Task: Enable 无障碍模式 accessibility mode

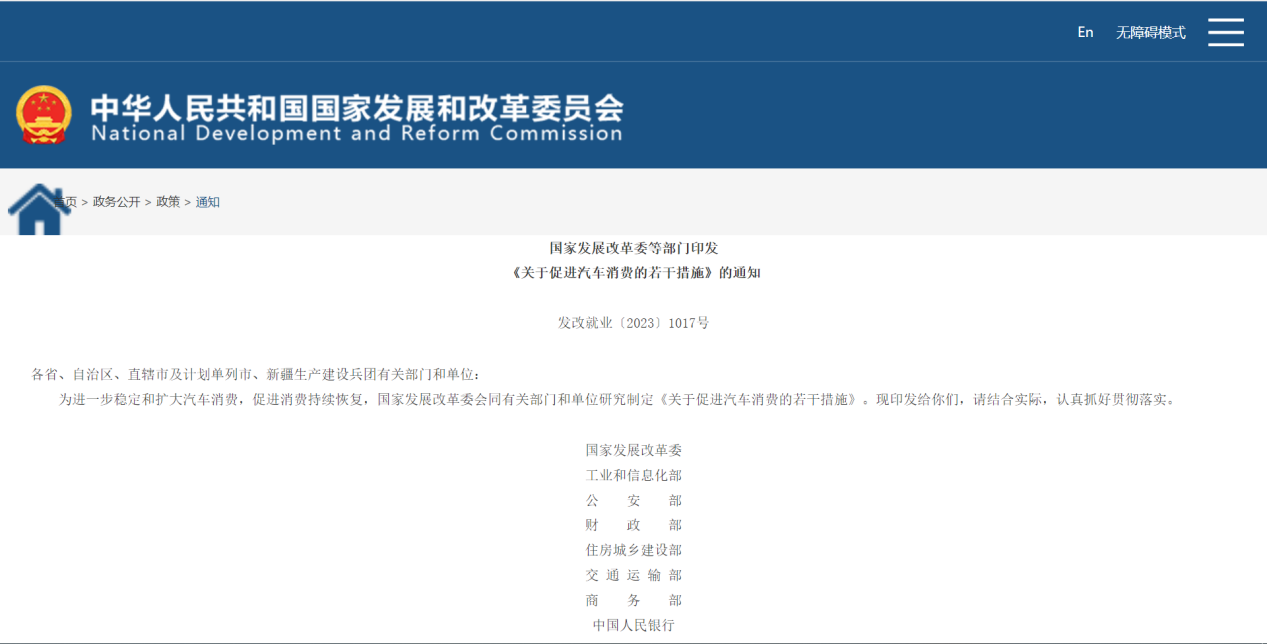Action: (x=1151, y=32)
